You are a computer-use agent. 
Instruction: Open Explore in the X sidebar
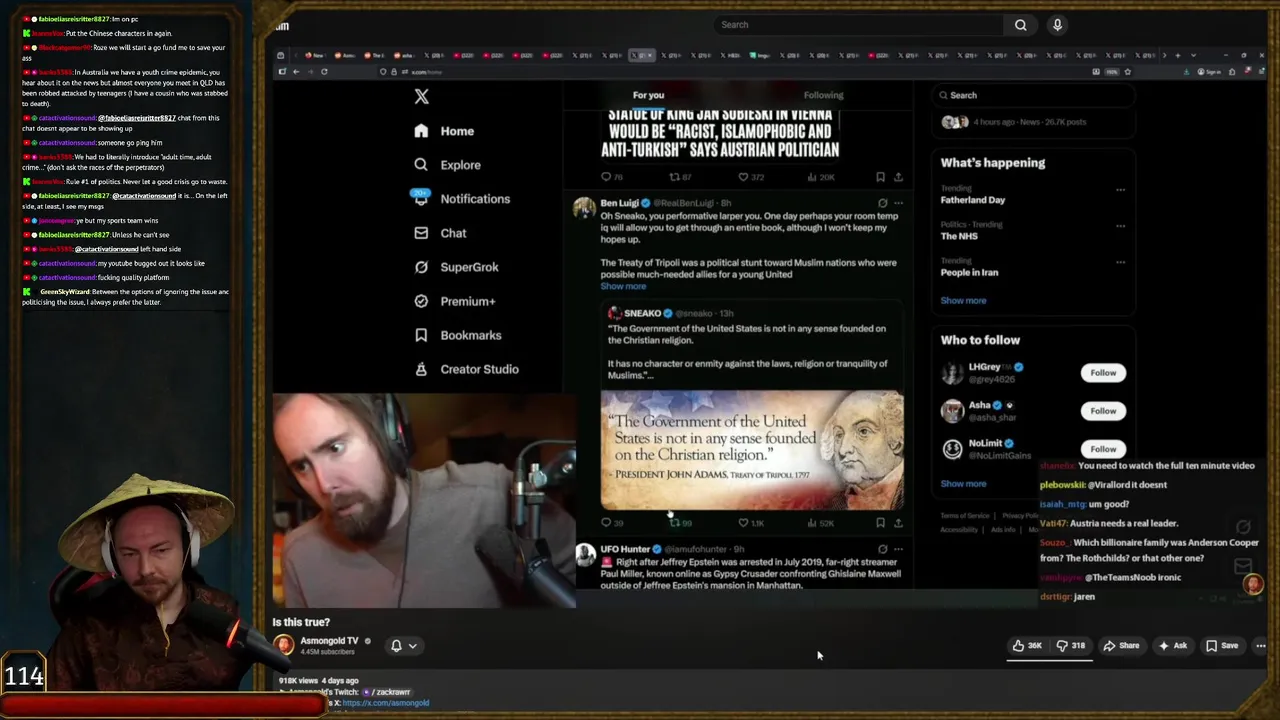[447, 165]
